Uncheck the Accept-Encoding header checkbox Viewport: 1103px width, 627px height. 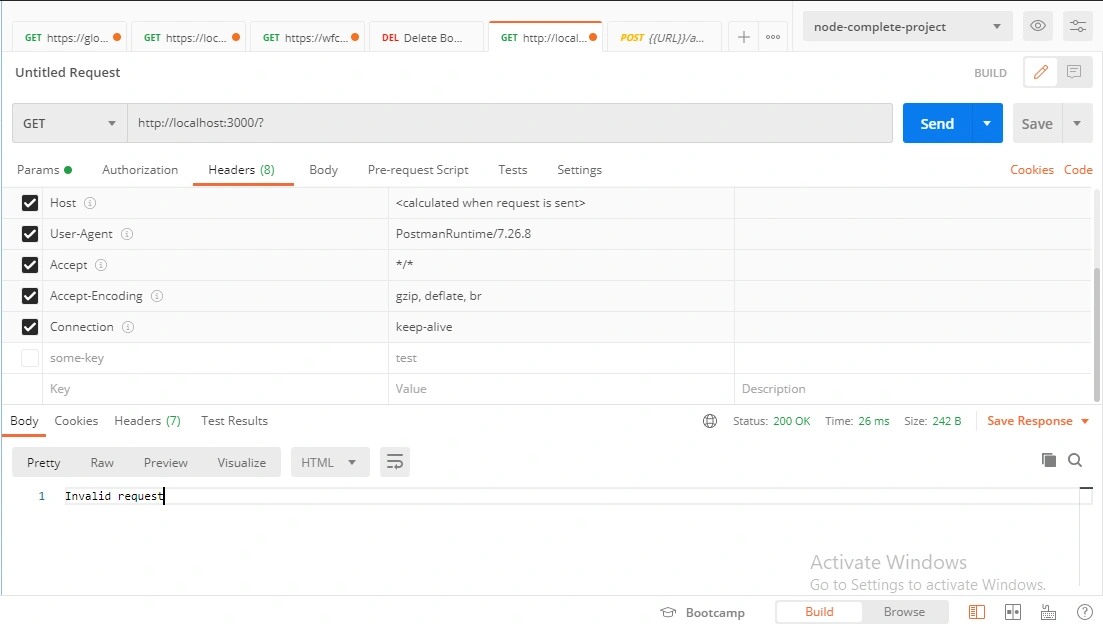30,296
